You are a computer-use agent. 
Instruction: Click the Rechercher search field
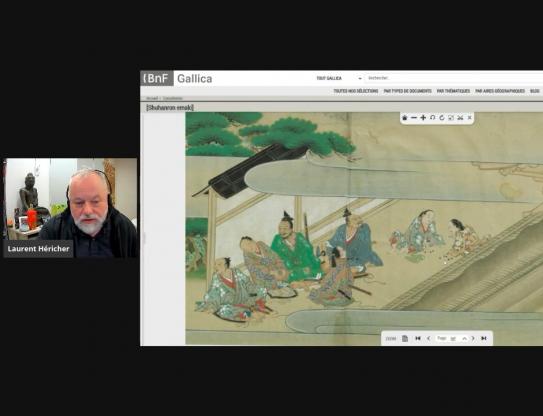pyautogui.click(x=454, y=78)
